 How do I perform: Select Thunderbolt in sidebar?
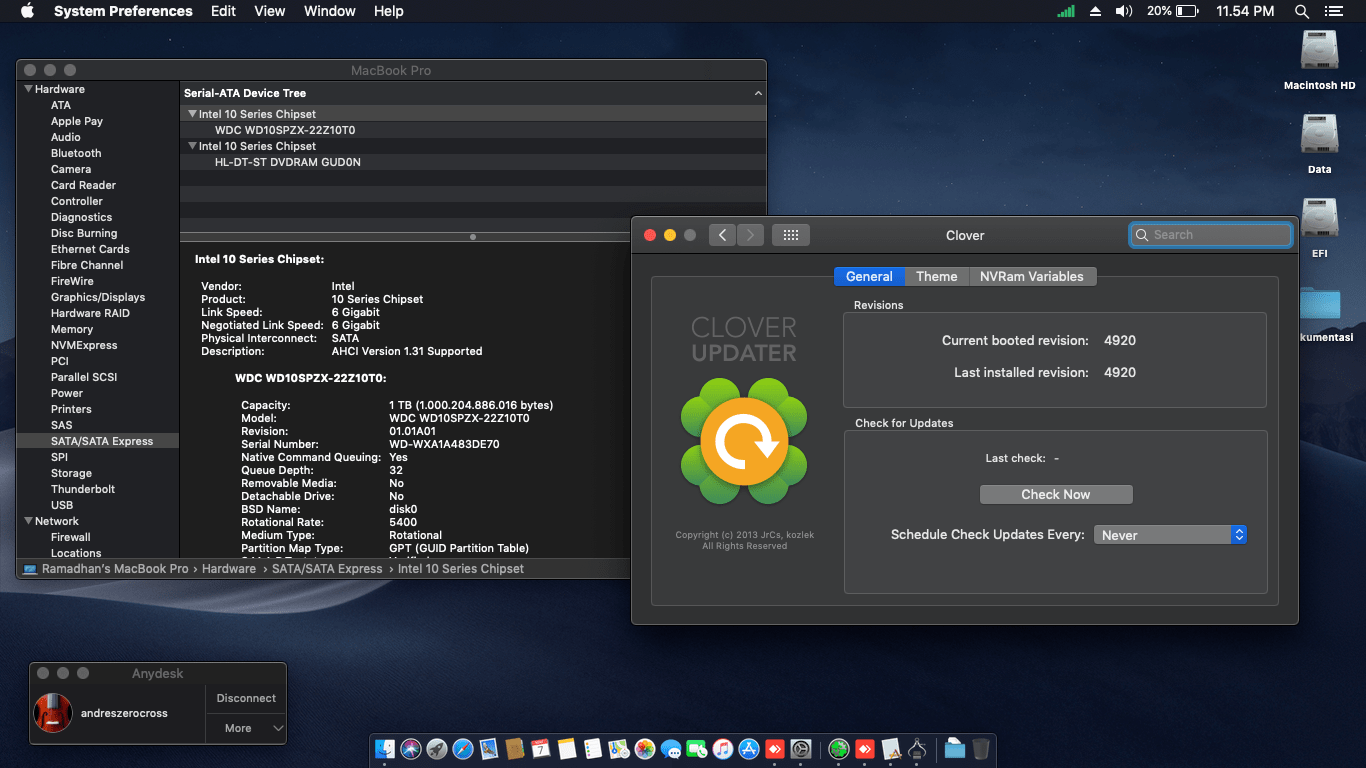[x=83, y=489]
